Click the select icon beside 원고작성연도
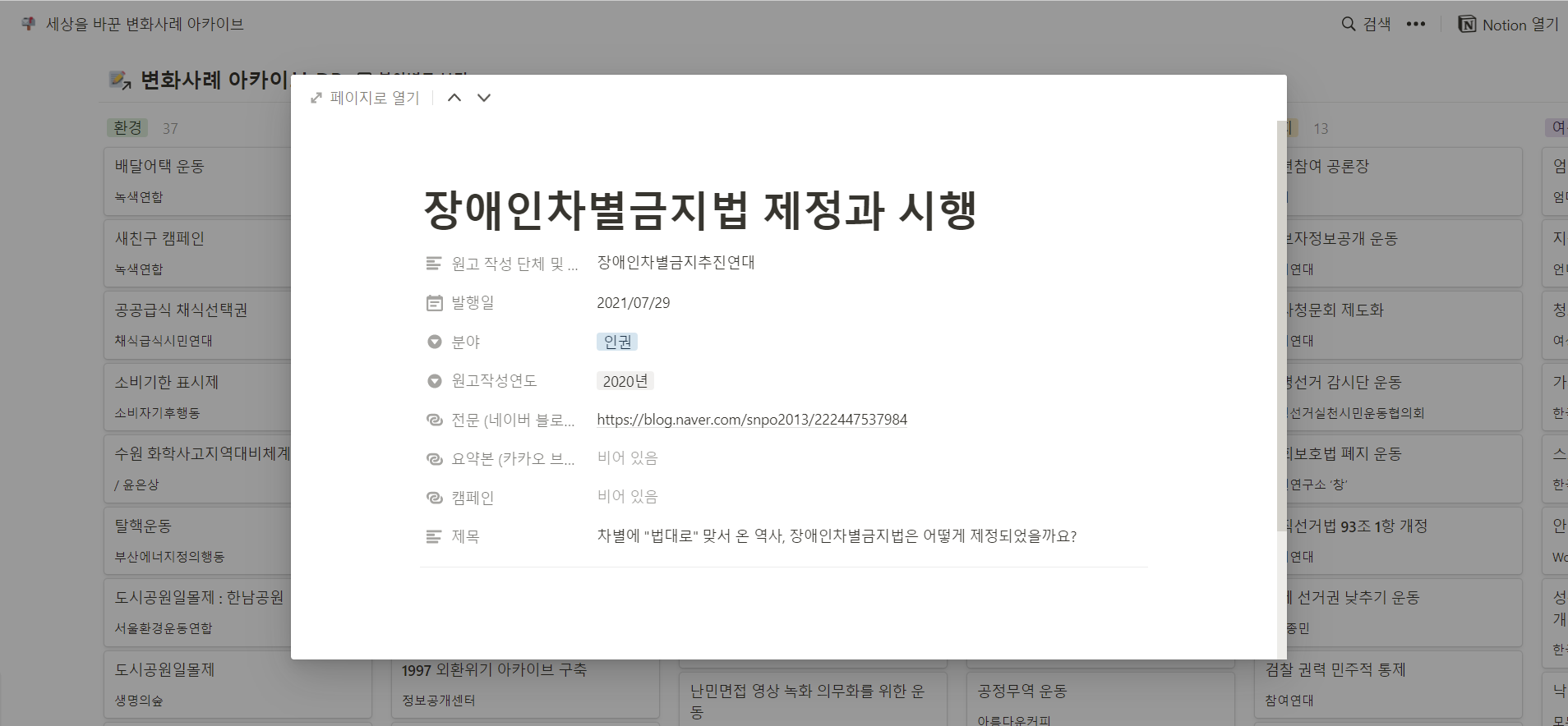This screenshot has width=1568, height=726. click(x=435, y=381)
